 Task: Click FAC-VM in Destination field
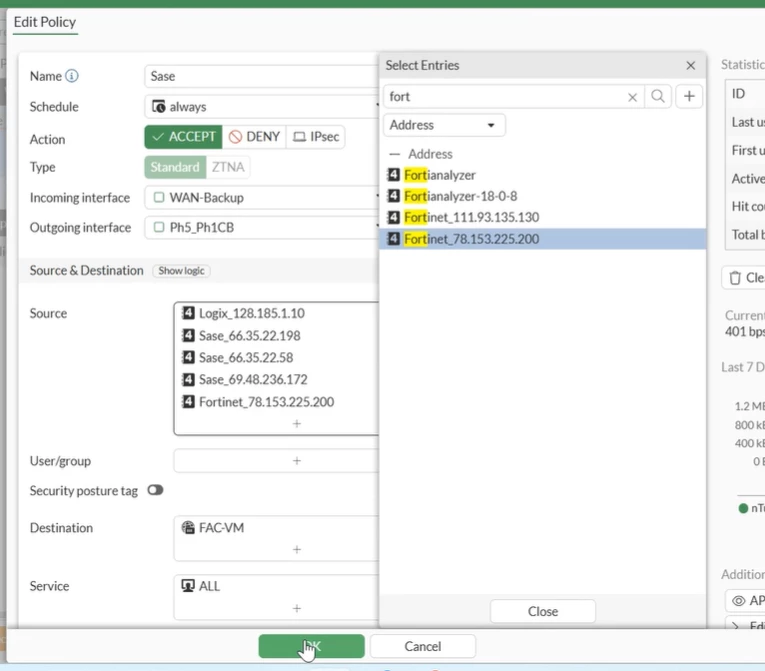coord(221,528)
